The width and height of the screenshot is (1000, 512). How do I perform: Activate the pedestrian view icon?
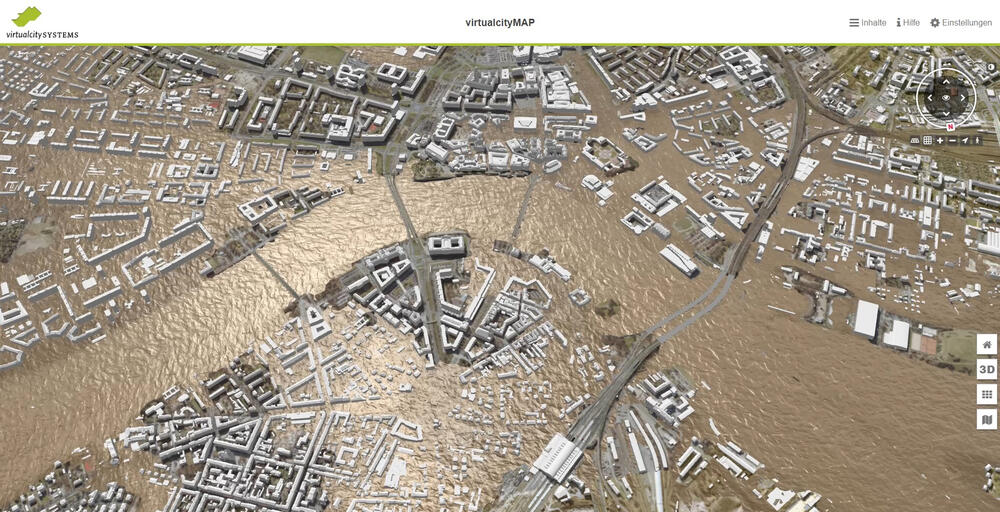coord(977,141)
